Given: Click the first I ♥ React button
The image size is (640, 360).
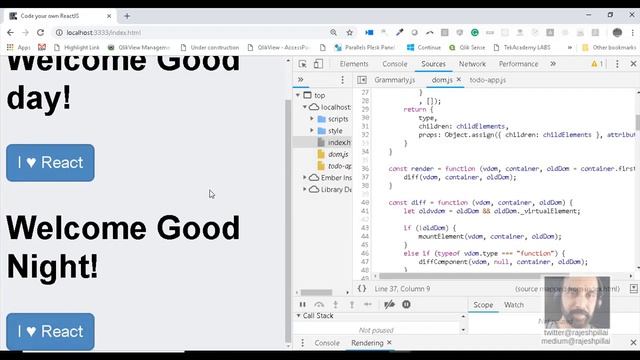Looking at the screenshot, I should [x=50, y=163].
